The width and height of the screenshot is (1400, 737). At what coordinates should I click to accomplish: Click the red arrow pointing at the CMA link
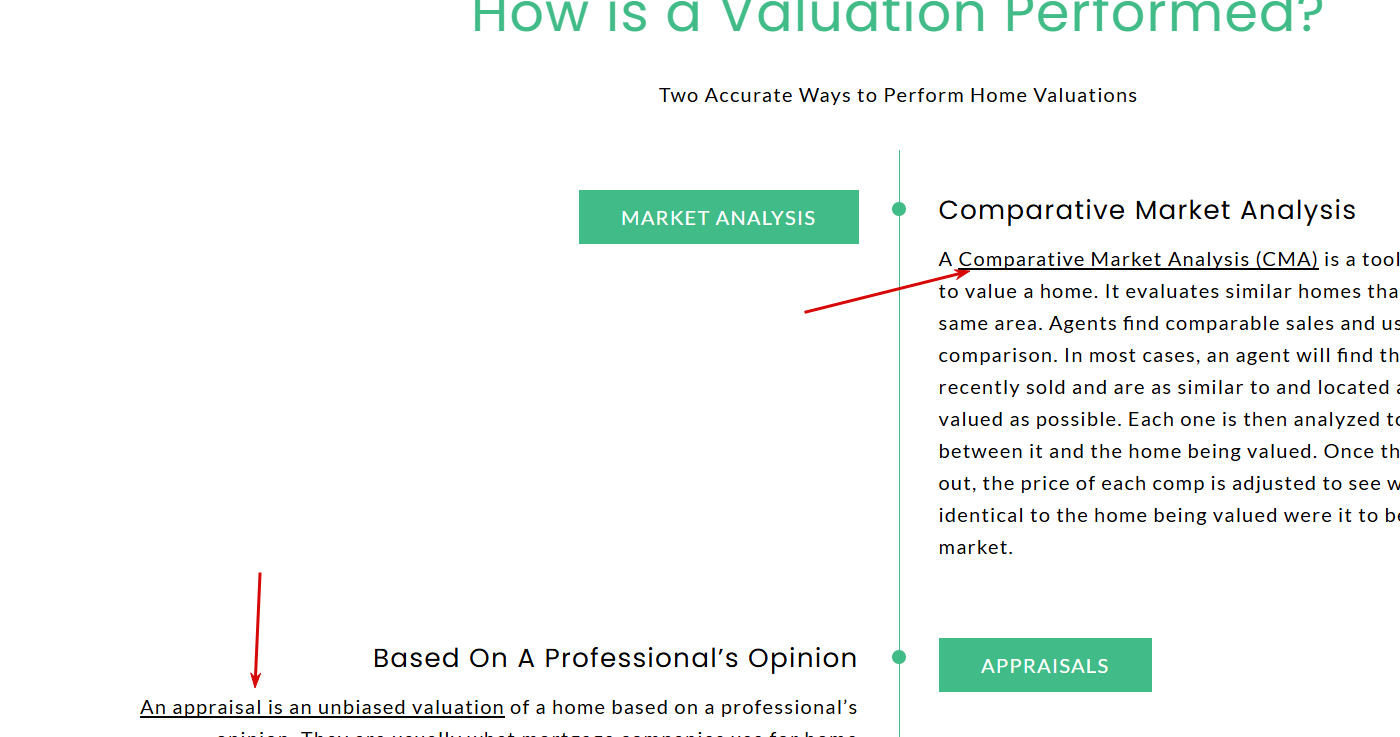[888, 291]
